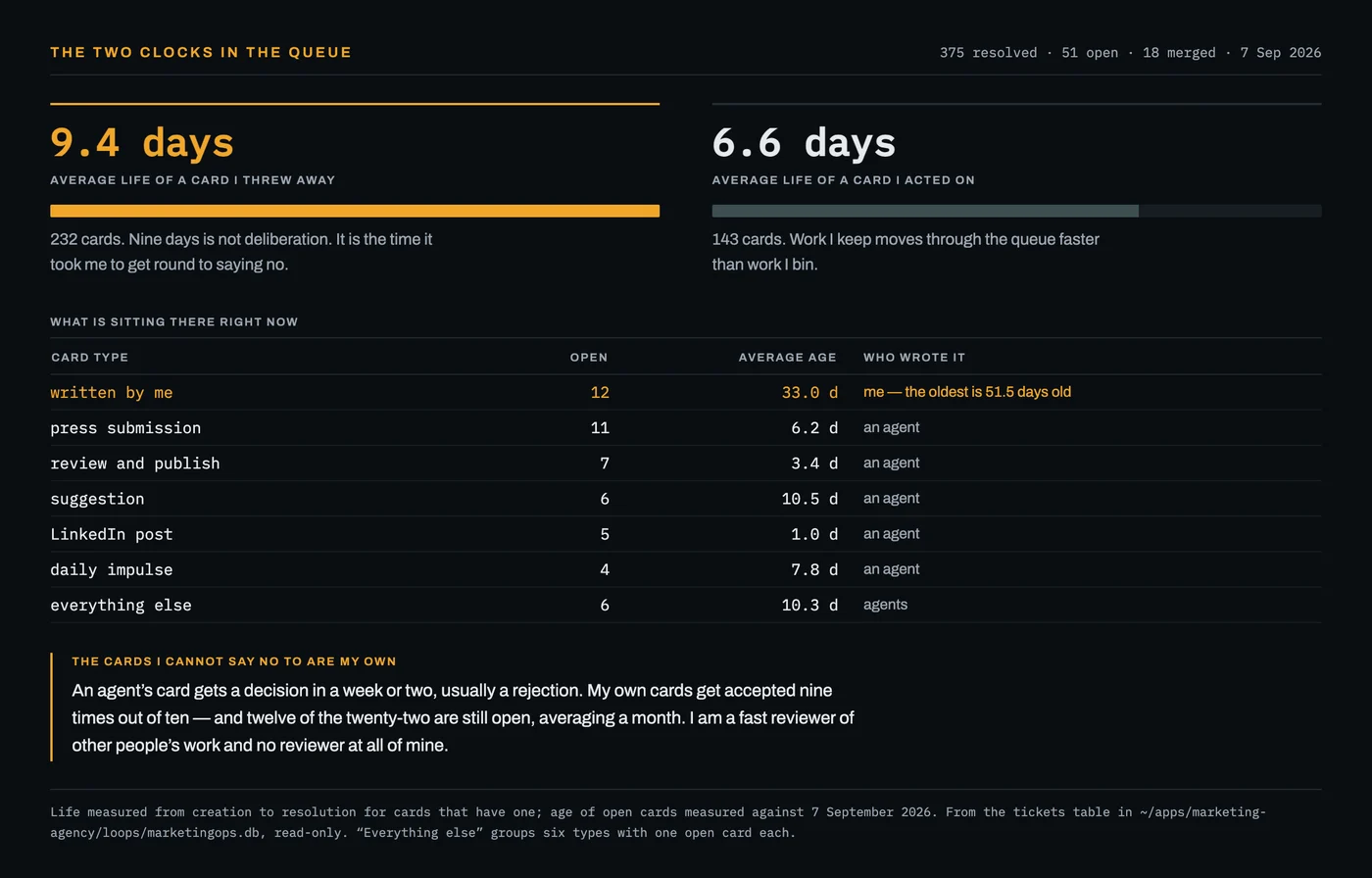Click the '375 resolved · 51 open' summary line
The height and width of the screenshot is (878, 1372).
1130,53
